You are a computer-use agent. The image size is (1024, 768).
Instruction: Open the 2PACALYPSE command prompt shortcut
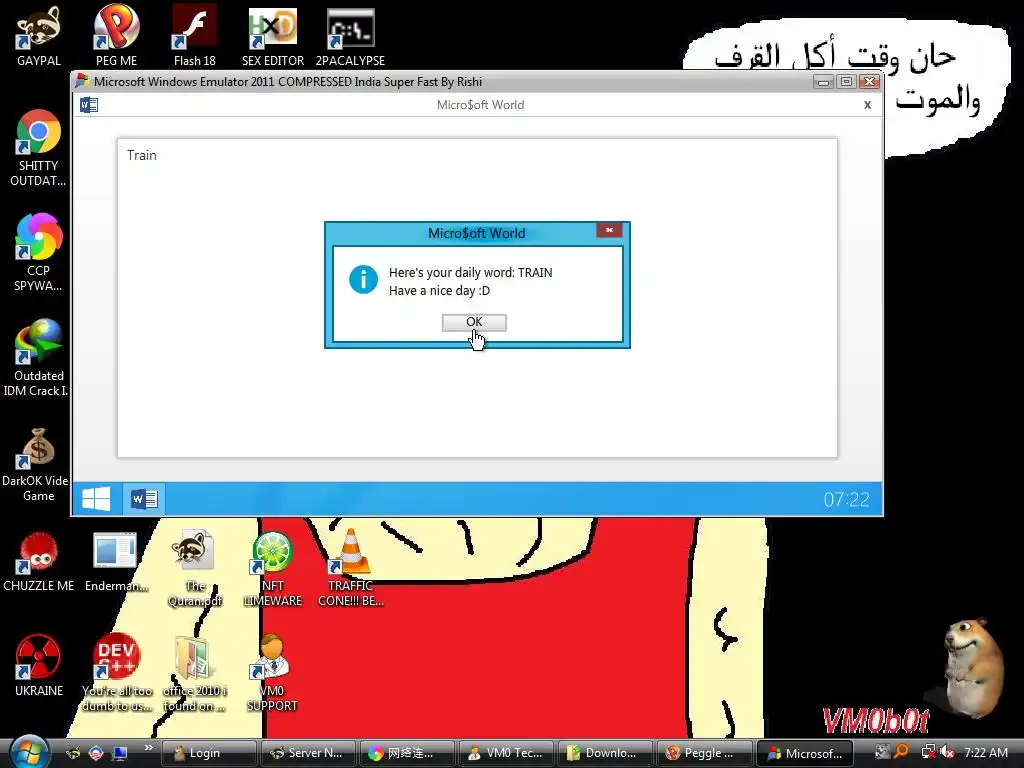[350, 36]
